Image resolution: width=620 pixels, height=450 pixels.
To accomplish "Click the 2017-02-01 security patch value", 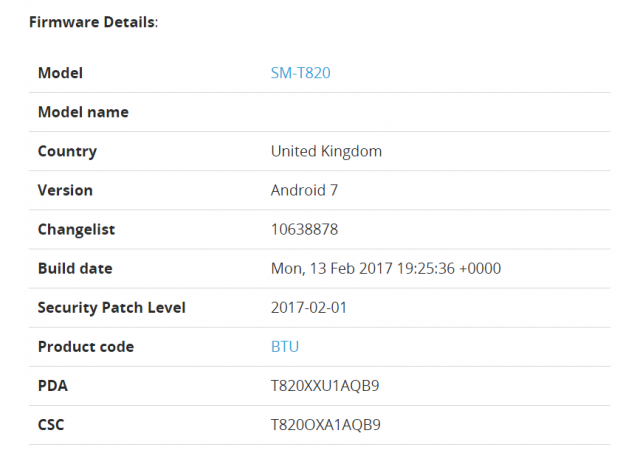I will tap(309, 307).
